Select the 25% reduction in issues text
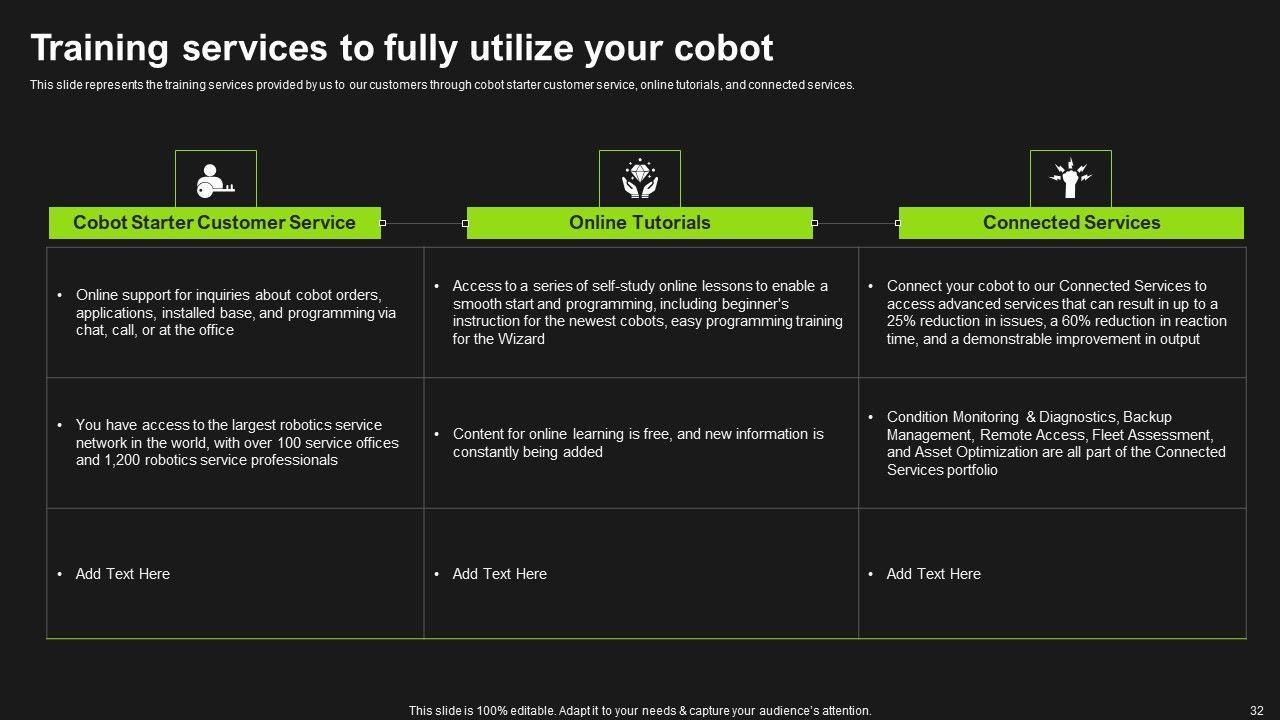The width and height of the screenshot is (1280, 720). [1056, 313]
